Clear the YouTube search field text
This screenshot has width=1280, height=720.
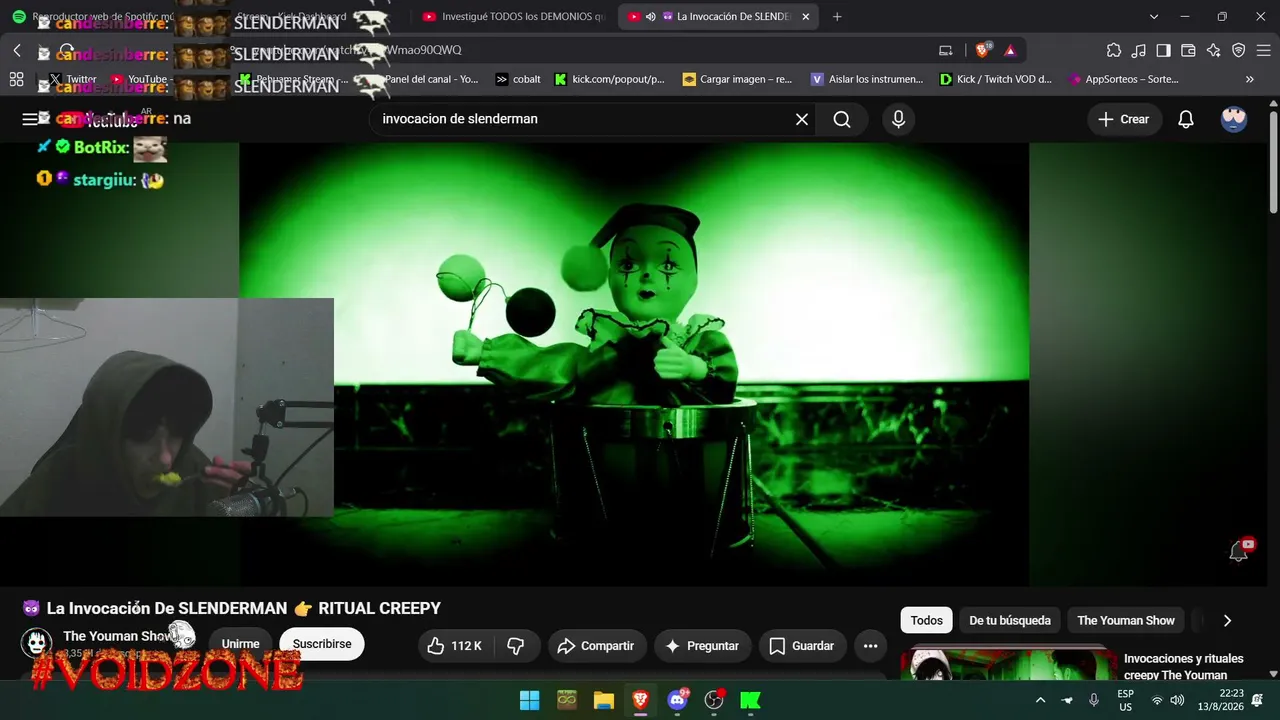pyautogui.click(x=802, y=119)
